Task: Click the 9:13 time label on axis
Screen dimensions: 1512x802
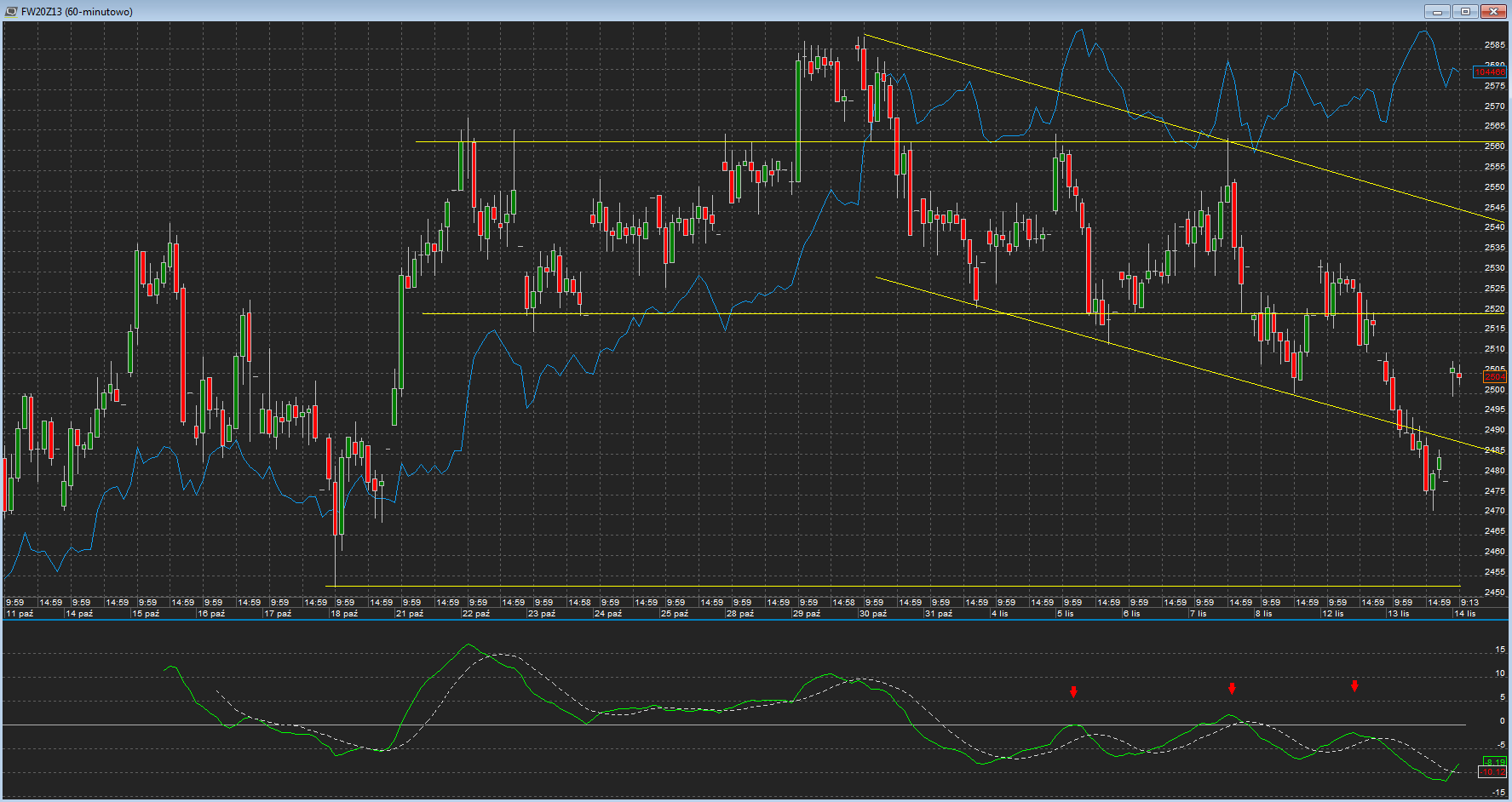Action: tap(1469, 603)
